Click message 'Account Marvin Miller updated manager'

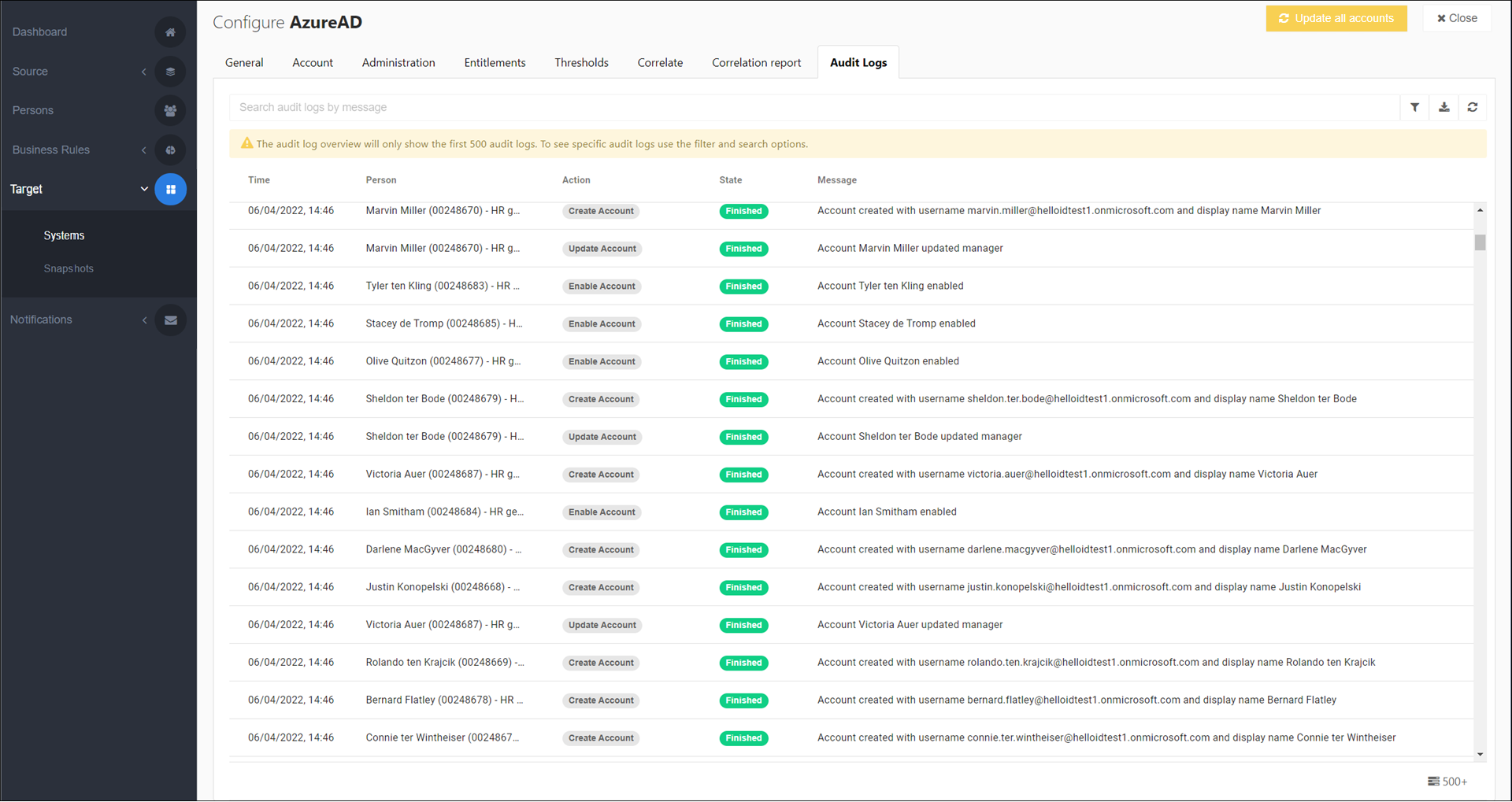click(910, 248)
